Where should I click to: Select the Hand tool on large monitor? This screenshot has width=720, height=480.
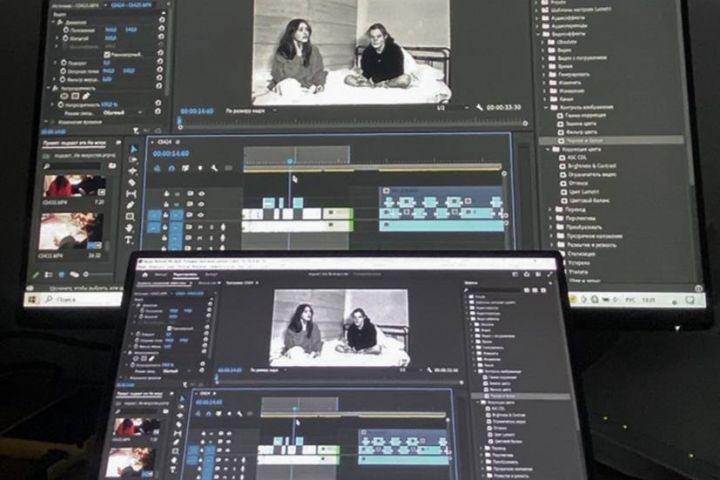pyautogui.click(x=130, y=228)
